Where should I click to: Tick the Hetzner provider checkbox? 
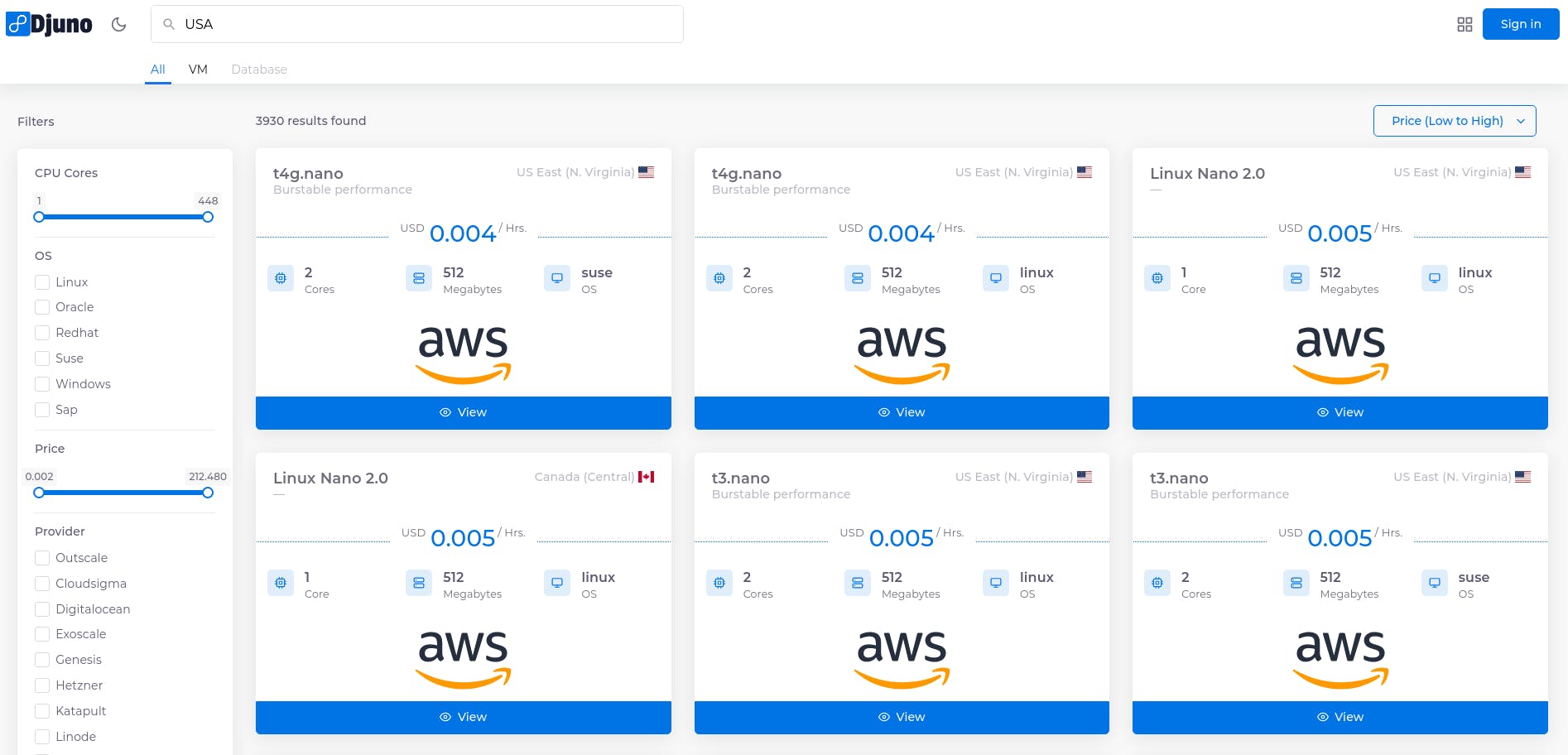(42, 685)
